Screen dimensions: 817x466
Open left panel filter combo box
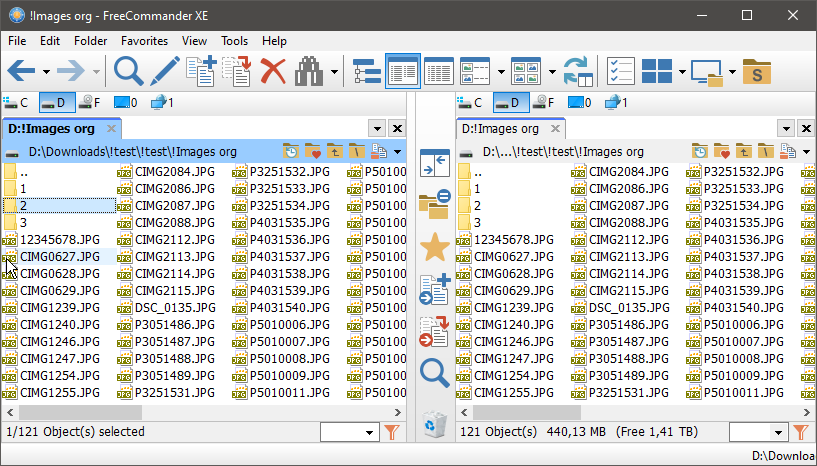349,432
